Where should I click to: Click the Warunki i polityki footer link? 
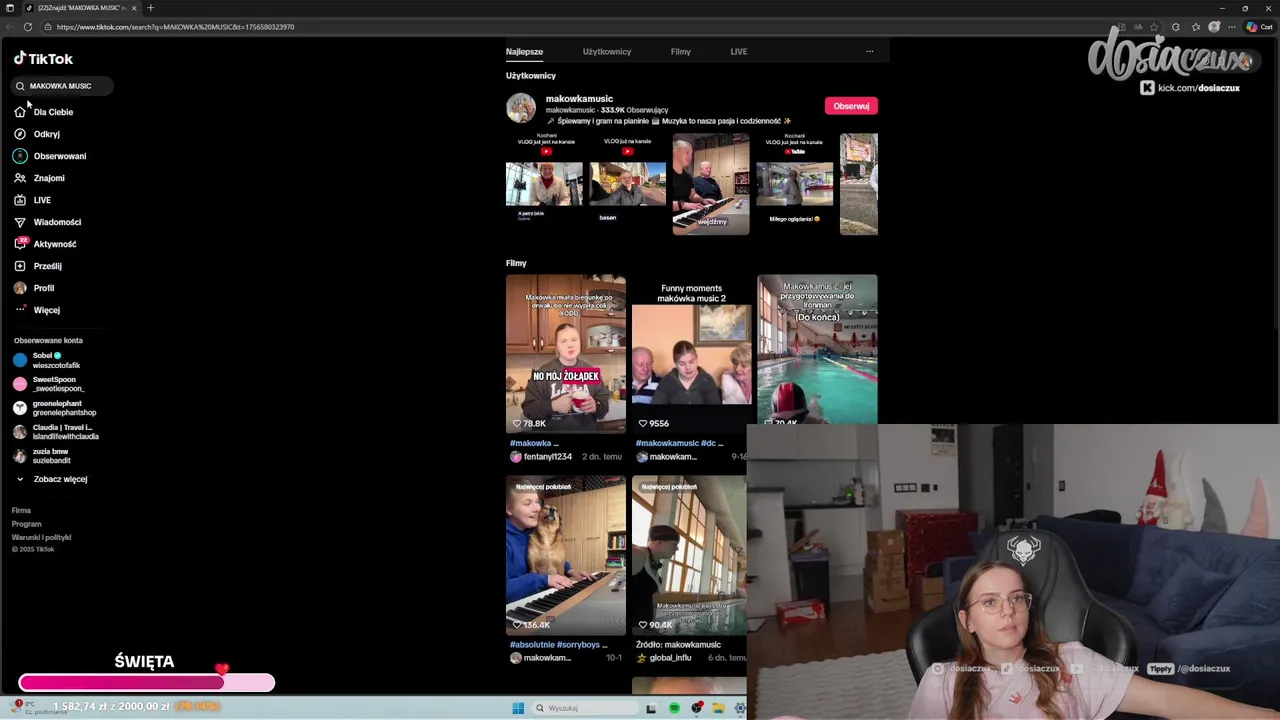point(41,537)
